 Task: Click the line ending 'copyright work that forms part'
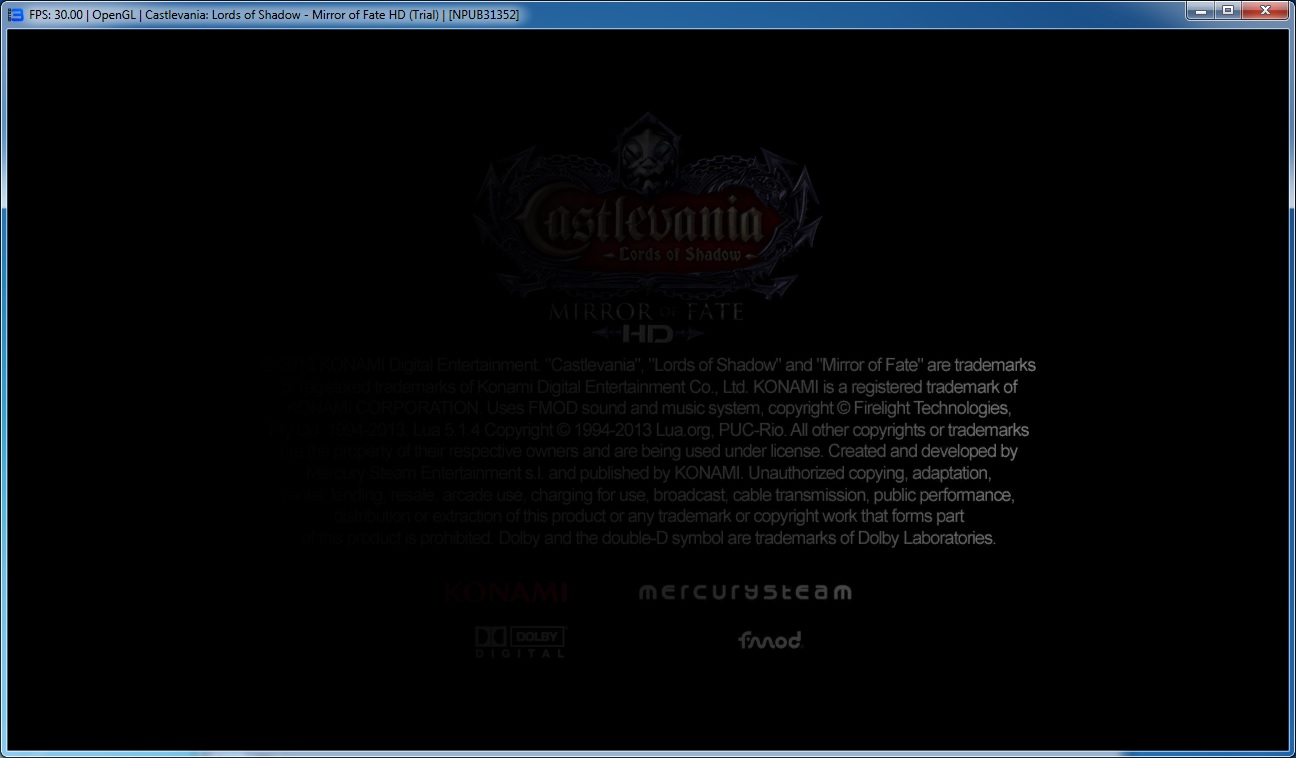[648, 516]
